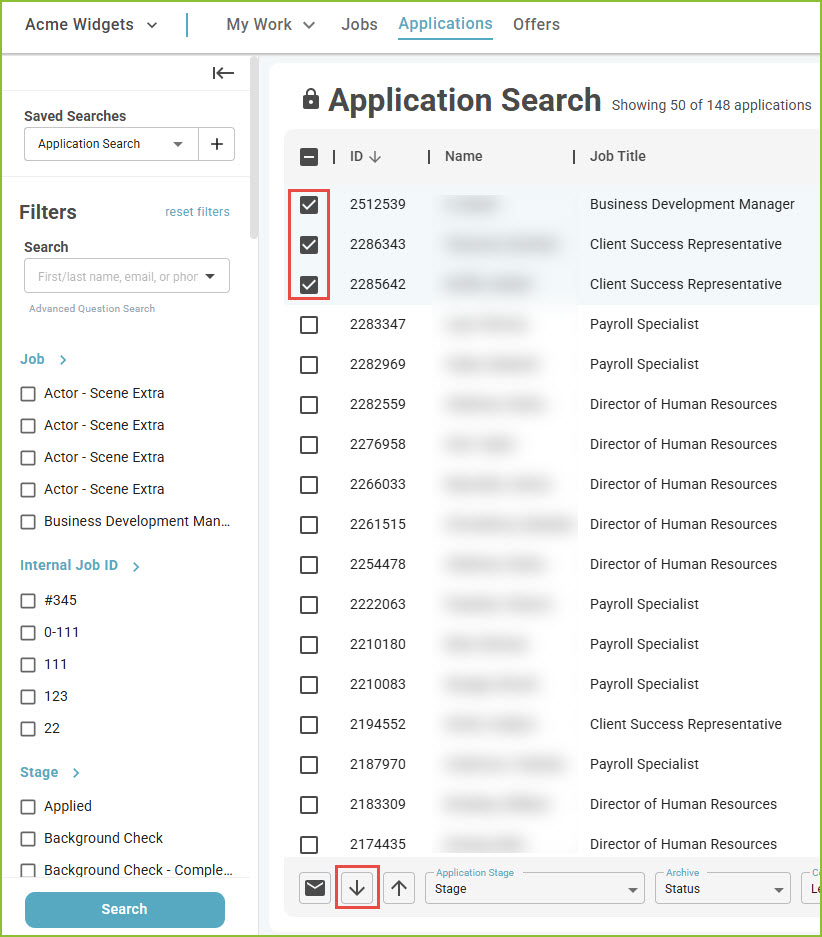Click the Name column header
Screen dimensions: 822x937
coord(464,156)
